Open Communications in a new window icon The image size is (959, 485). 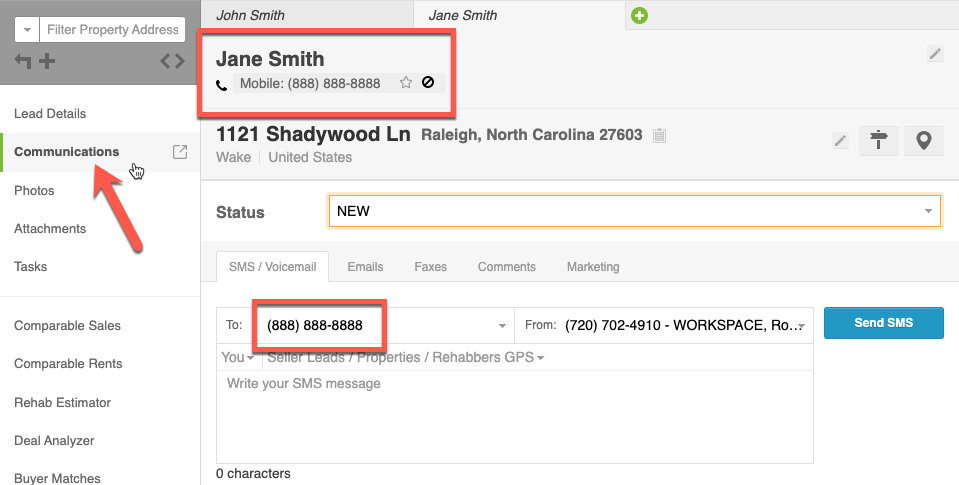click(180, 152)
